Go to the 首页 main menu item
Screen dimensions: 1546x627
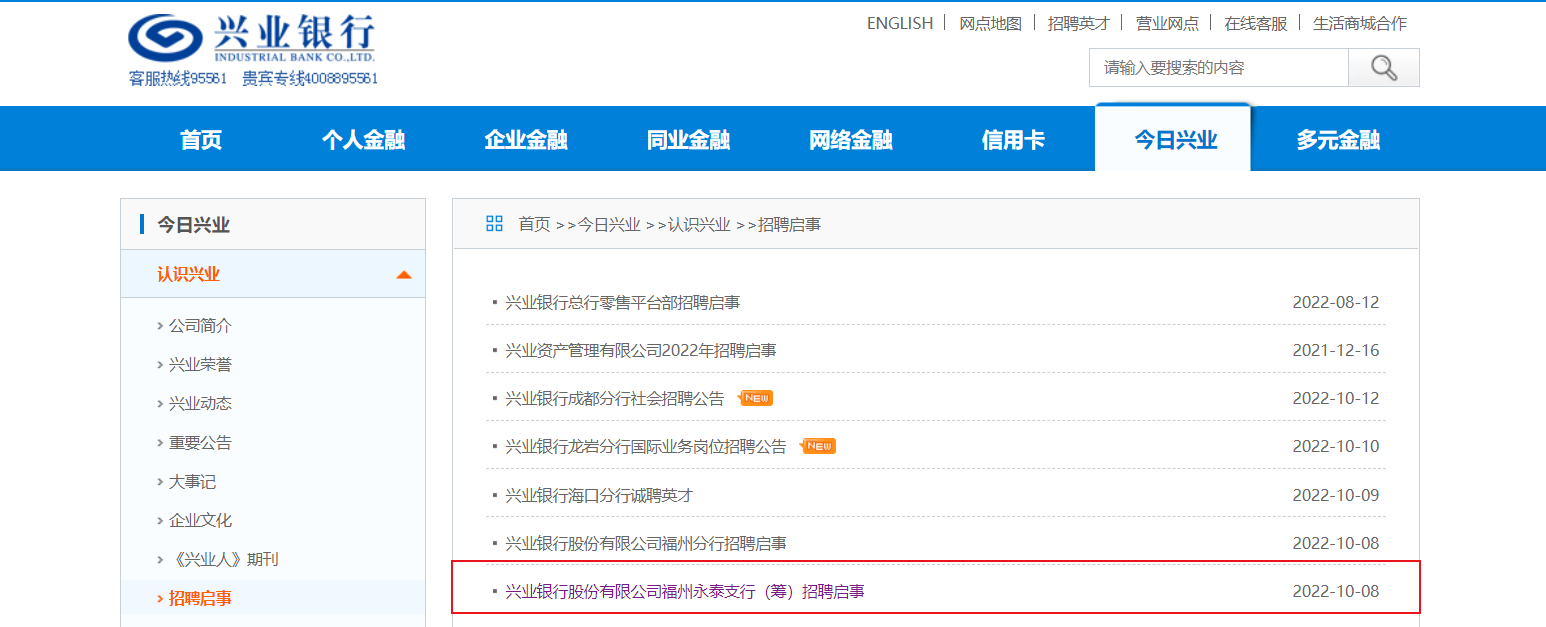click(201, 140)
